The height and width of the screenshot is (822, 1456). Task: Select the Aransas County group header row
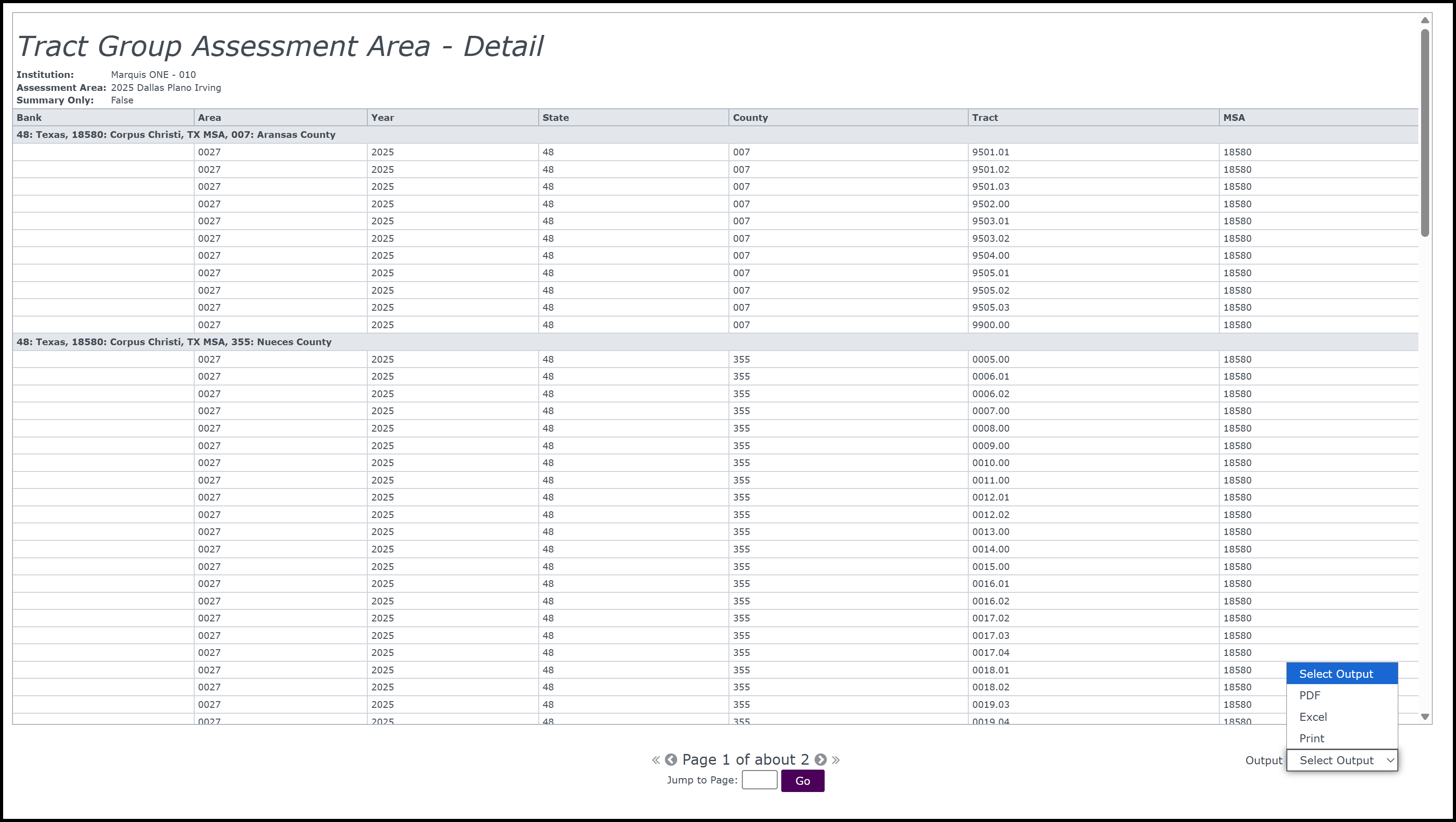176,135
